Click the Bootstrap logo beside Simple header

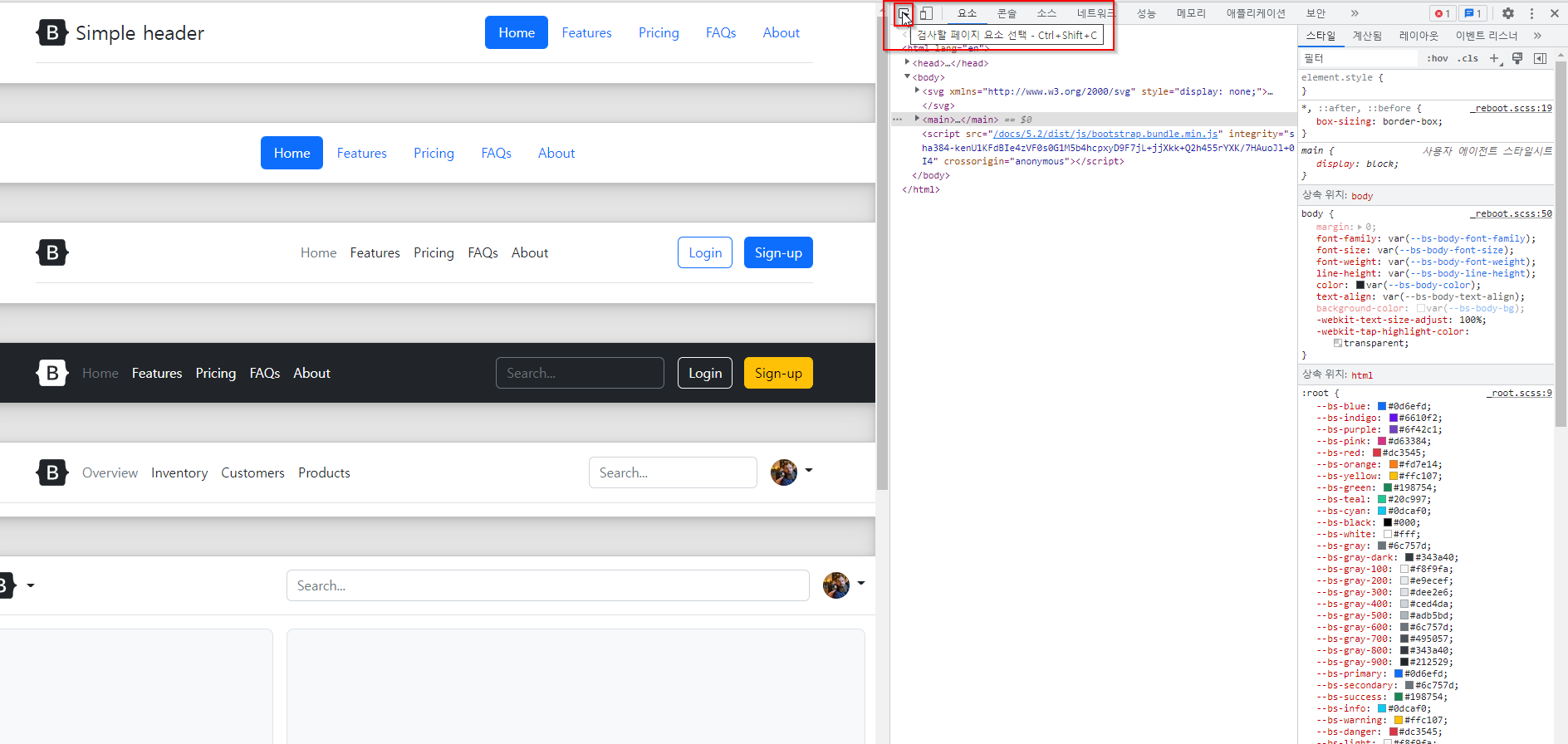51,32
